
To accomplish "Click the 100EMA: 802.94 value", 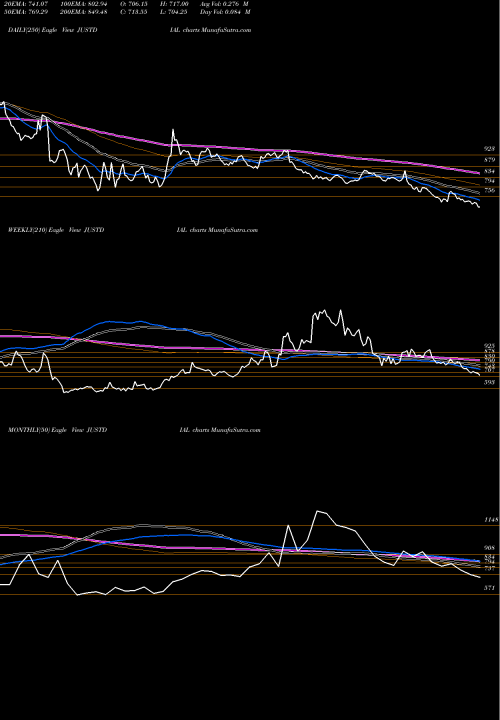I will 84,4.
